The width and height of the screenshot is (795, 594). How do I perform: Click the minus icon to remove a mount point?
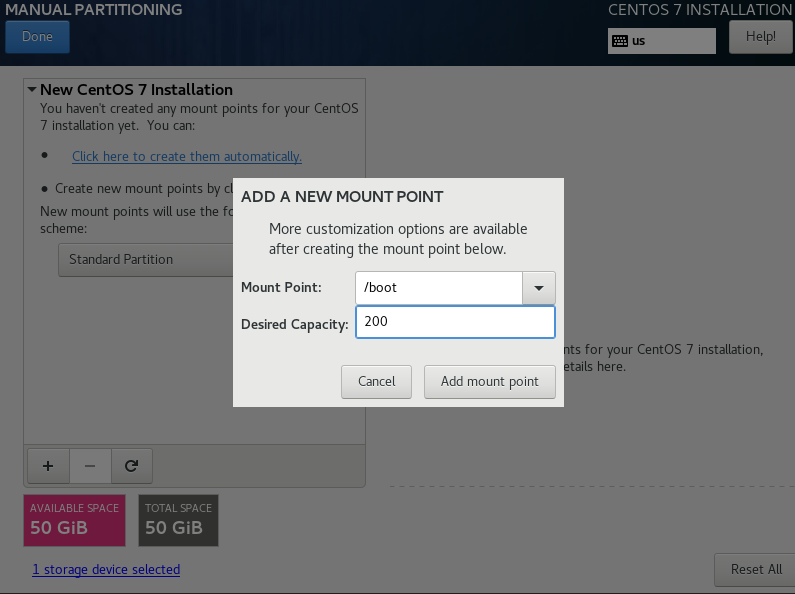coord(90,465)
